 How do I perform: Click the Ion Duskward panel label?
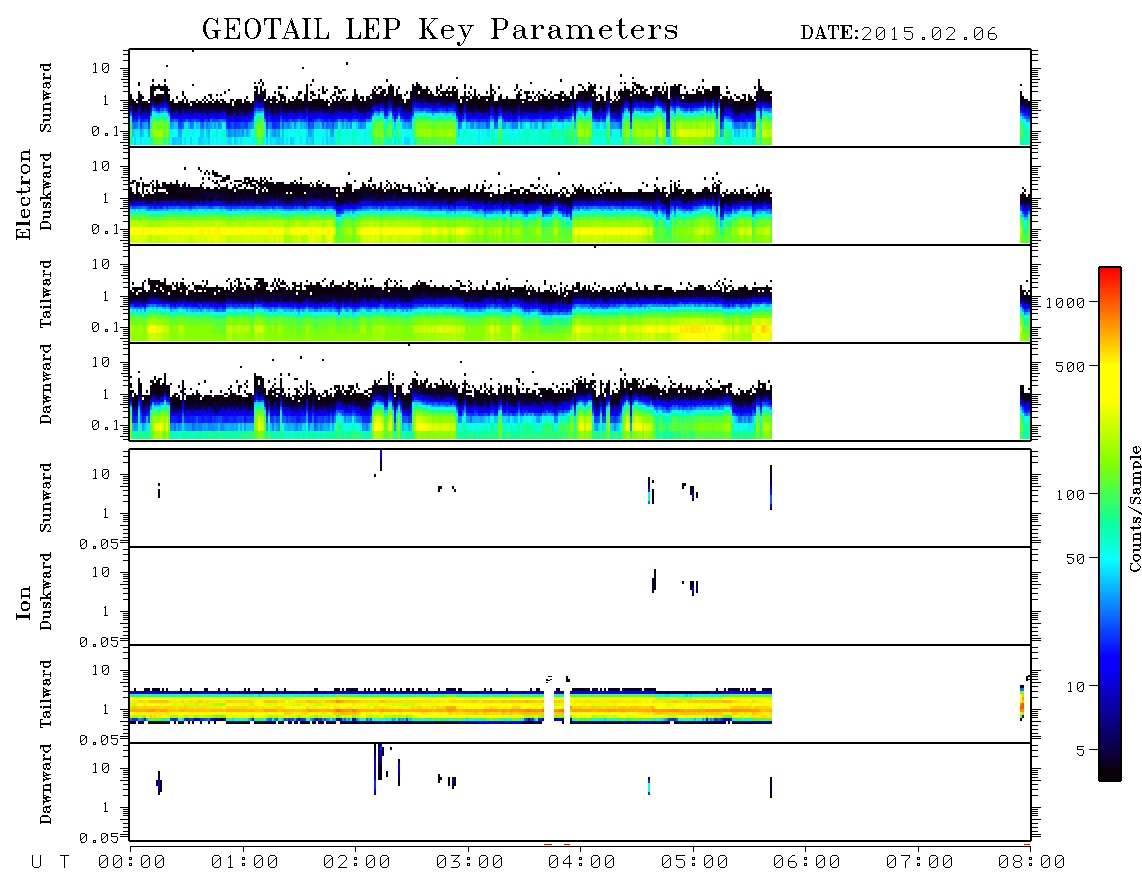pyautogui.click(x=46, y=591)
